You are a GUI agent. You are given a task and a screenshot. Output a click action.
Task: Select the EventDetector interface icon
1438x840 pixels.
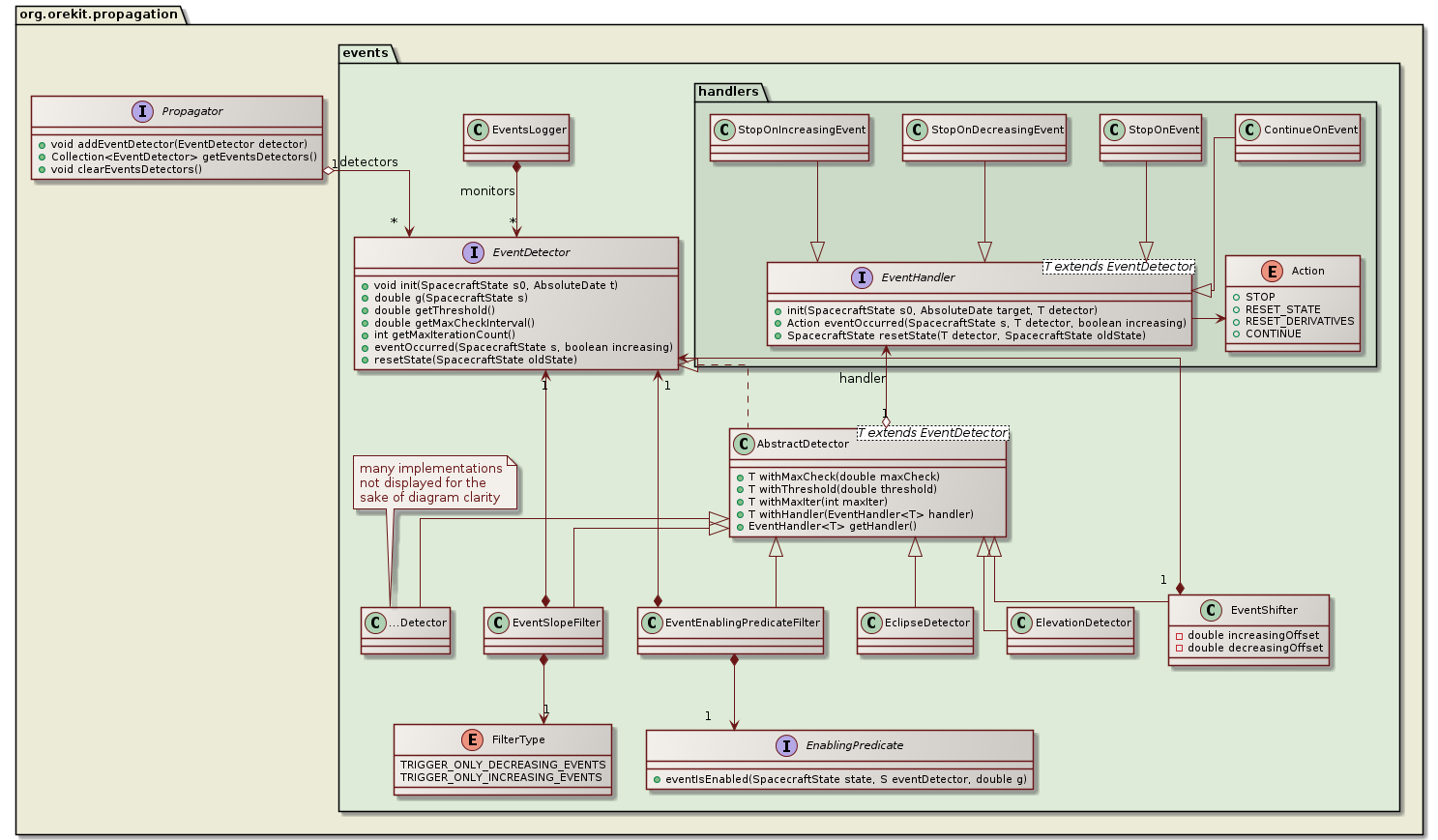[x=474, y=252]
